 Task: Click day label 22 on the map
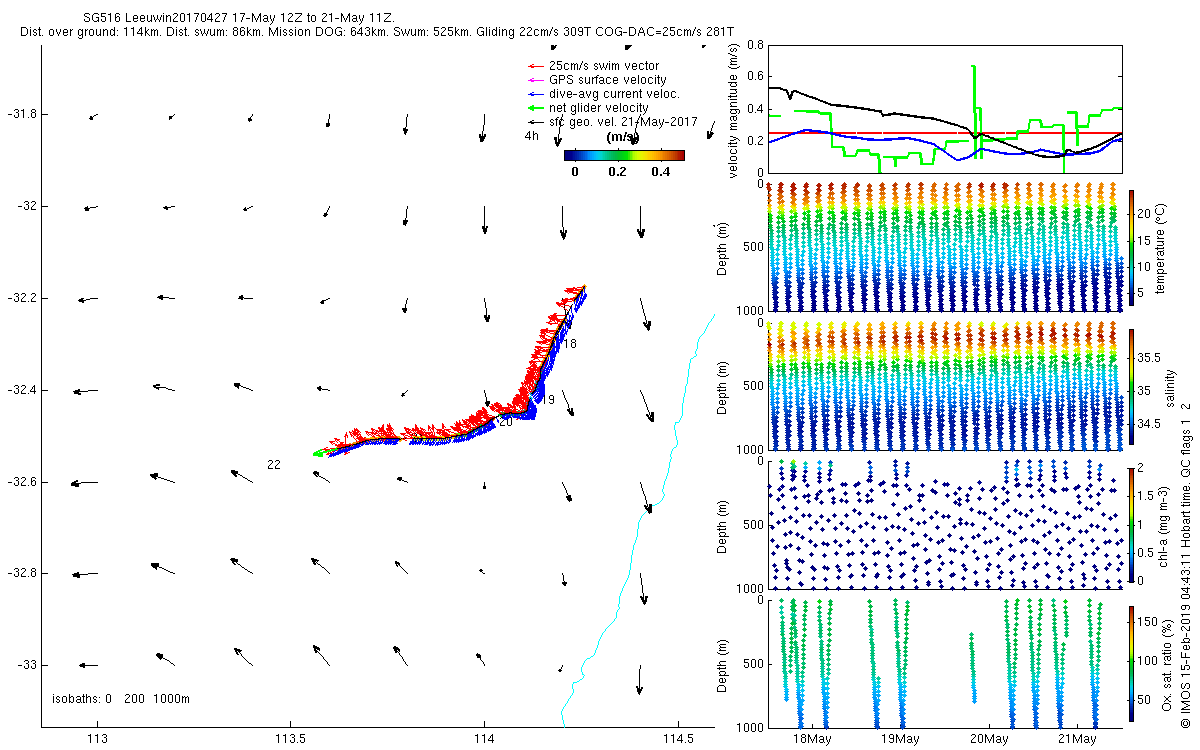(x=274, y=465)
